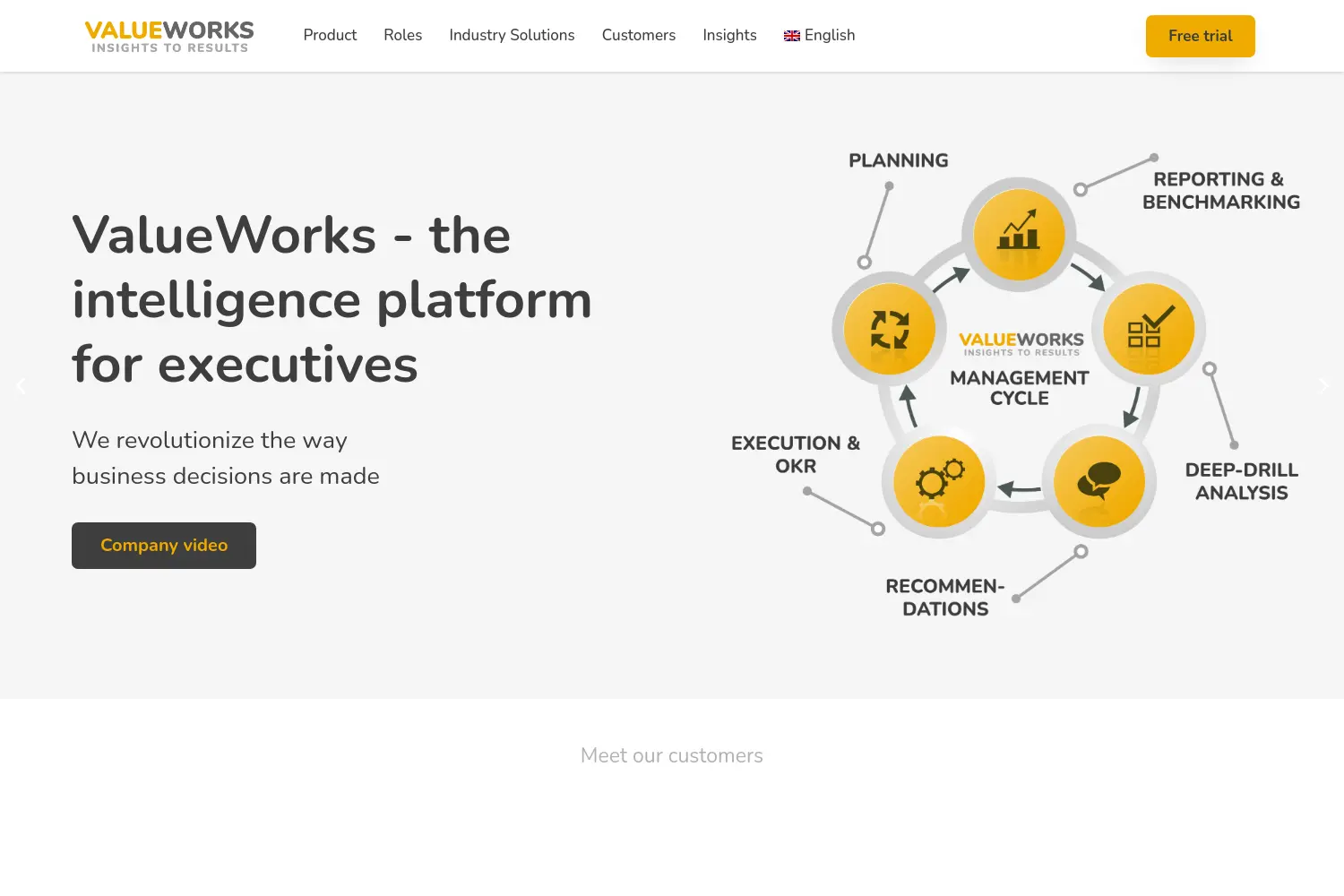Screen dimensions: 1344x896
Task: Go to next slide arrow
Action: pos(1323,385)
